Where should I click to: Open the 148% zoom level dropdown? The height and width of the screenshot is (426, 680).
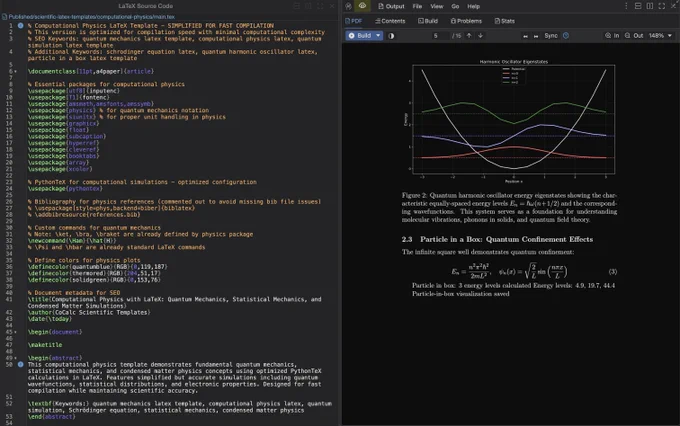coord(660,36)
